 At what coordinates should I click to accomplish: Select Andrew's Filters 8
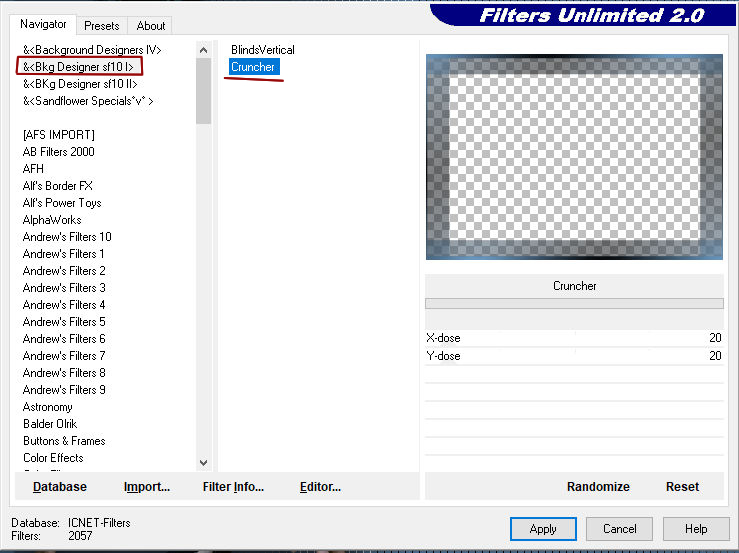(x=64, y=372)
